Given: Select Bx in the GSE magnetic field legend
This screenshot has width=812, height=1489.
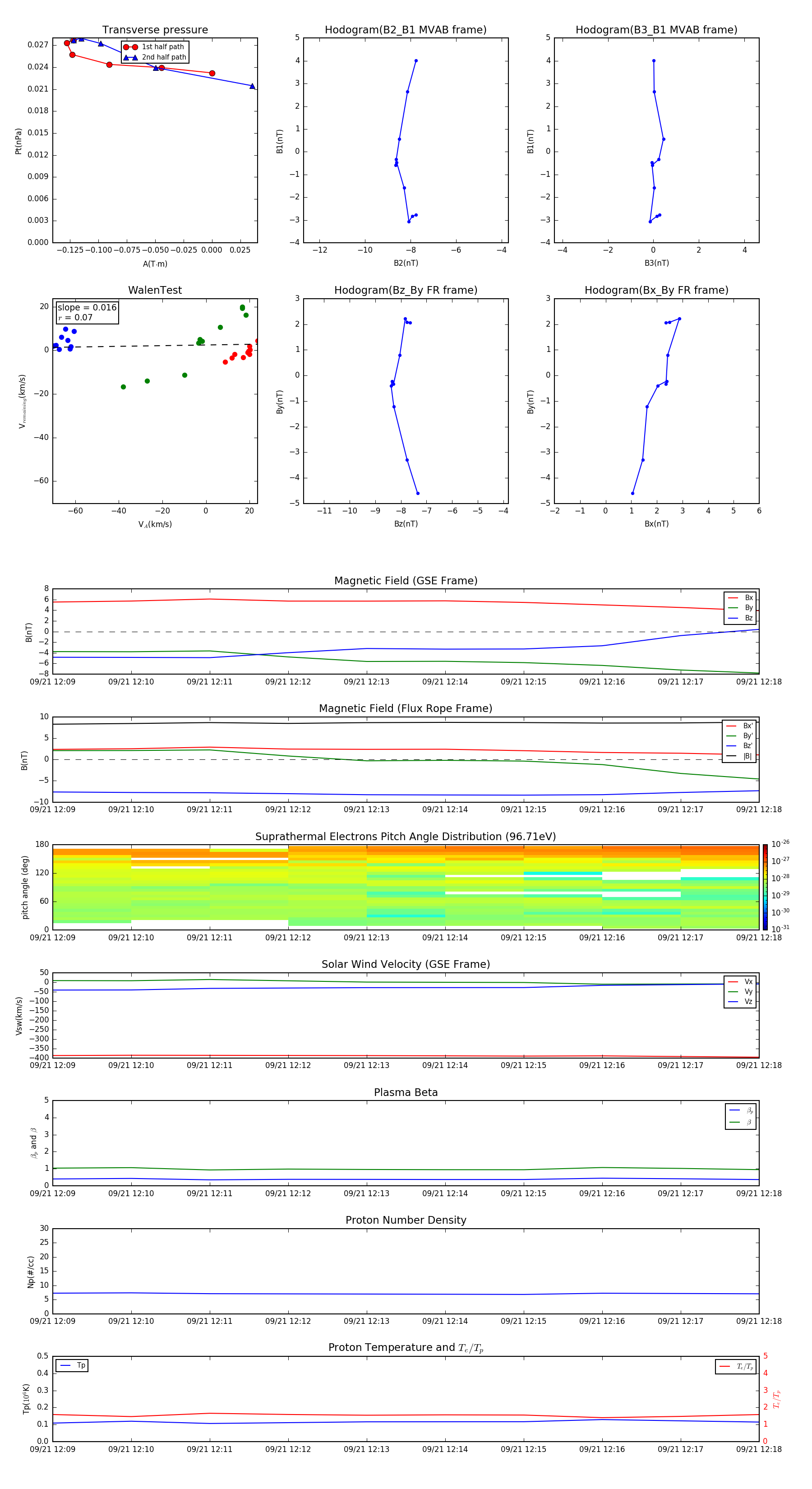Looking at the screenshot, I should click(x=740, y=598).
